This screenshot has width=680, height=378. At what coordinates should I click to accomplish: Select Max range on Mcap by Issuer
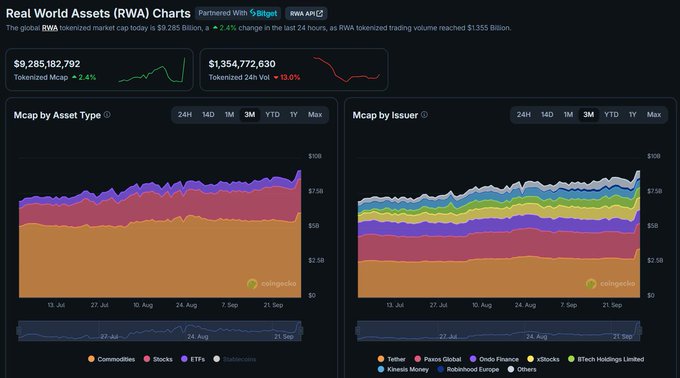tap(654, 115)
